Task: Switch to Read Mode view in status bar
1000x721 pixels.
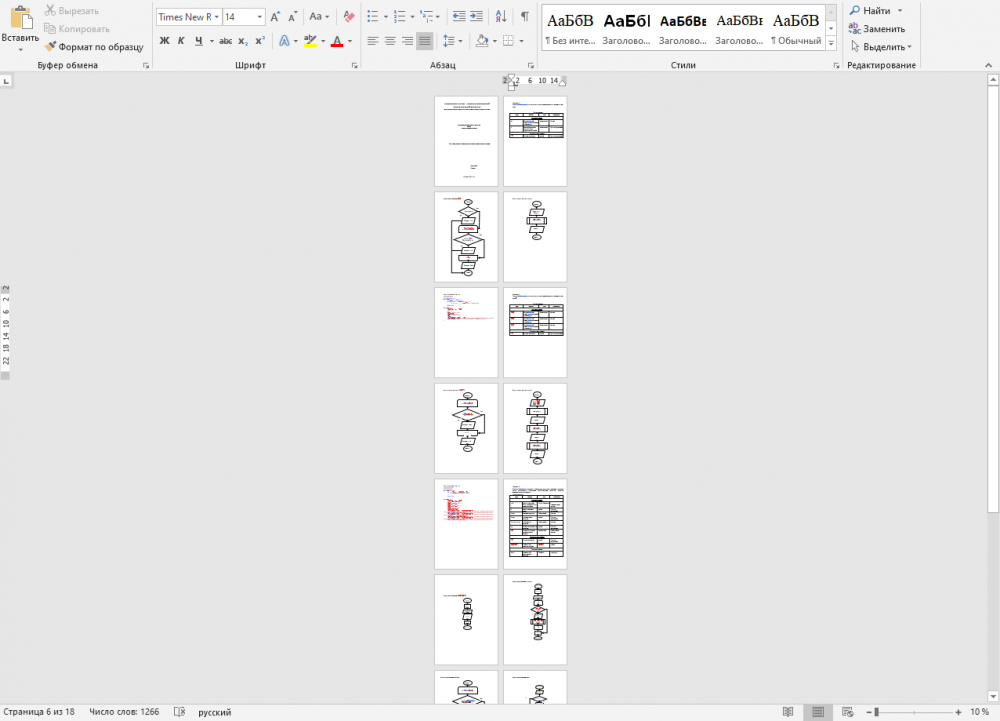Action: pos(788,712)
